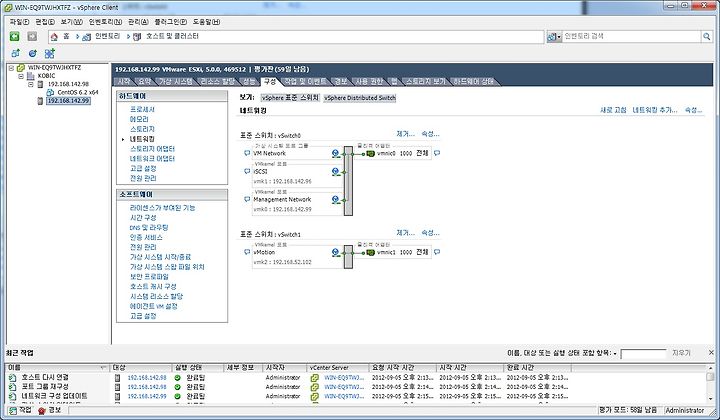720x420 pixels.
Task: Collapse the KOBIC datacenter node
Action: pyautogui.click(x=21, y=76)
